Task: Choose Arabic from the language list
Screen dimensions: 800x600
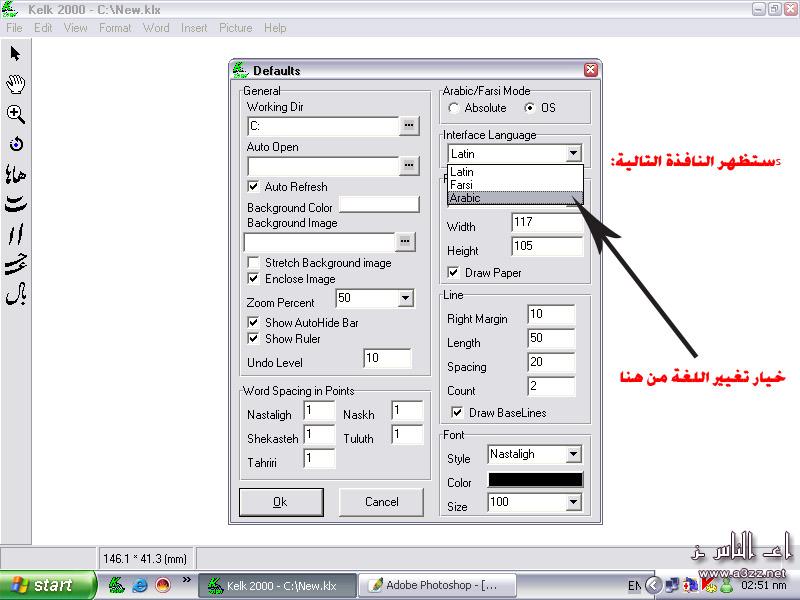Action: coord(515,198)
